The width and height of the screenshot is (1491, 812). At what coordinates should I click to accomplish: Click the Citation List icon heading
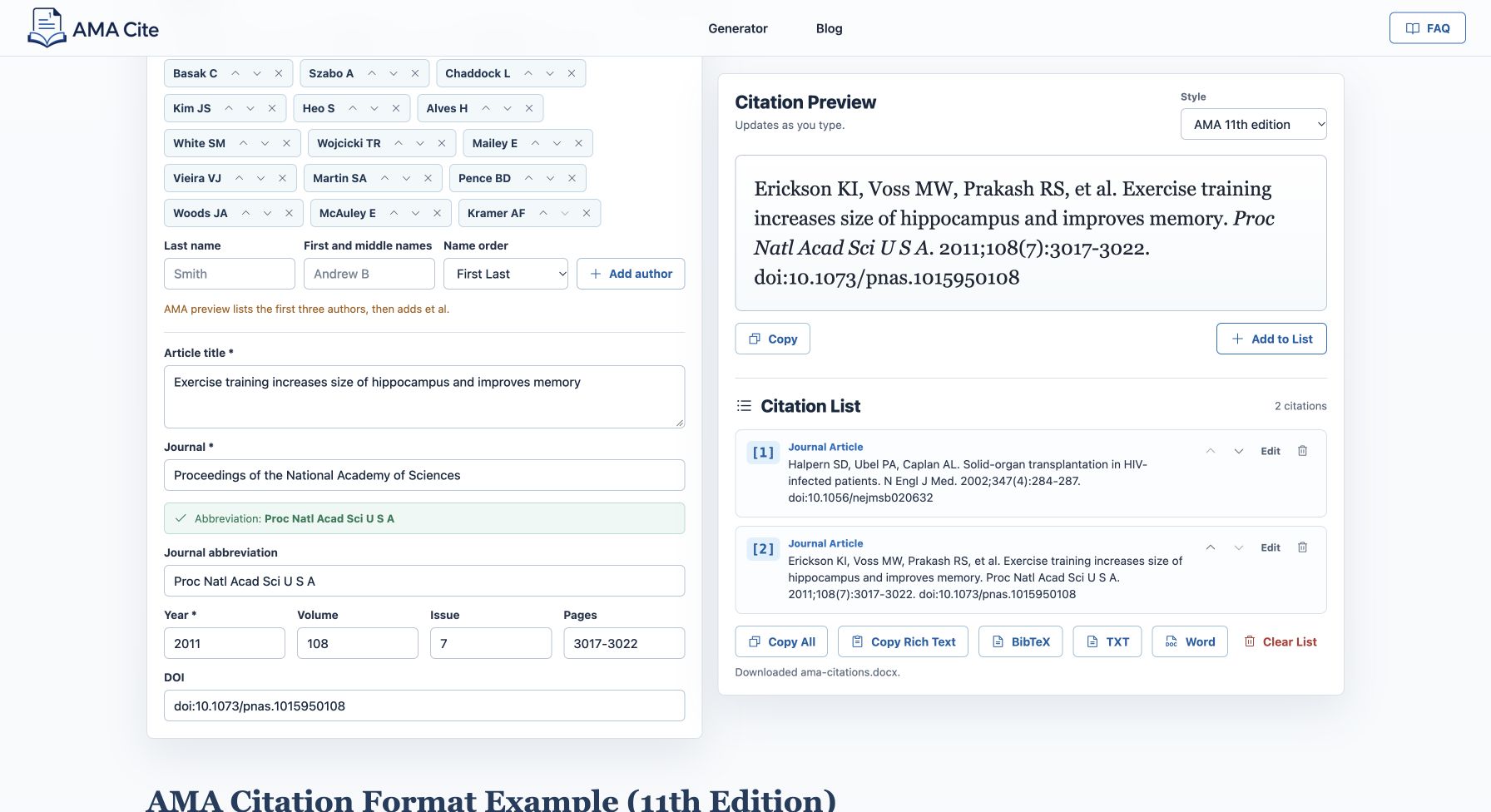coord(744,406)
